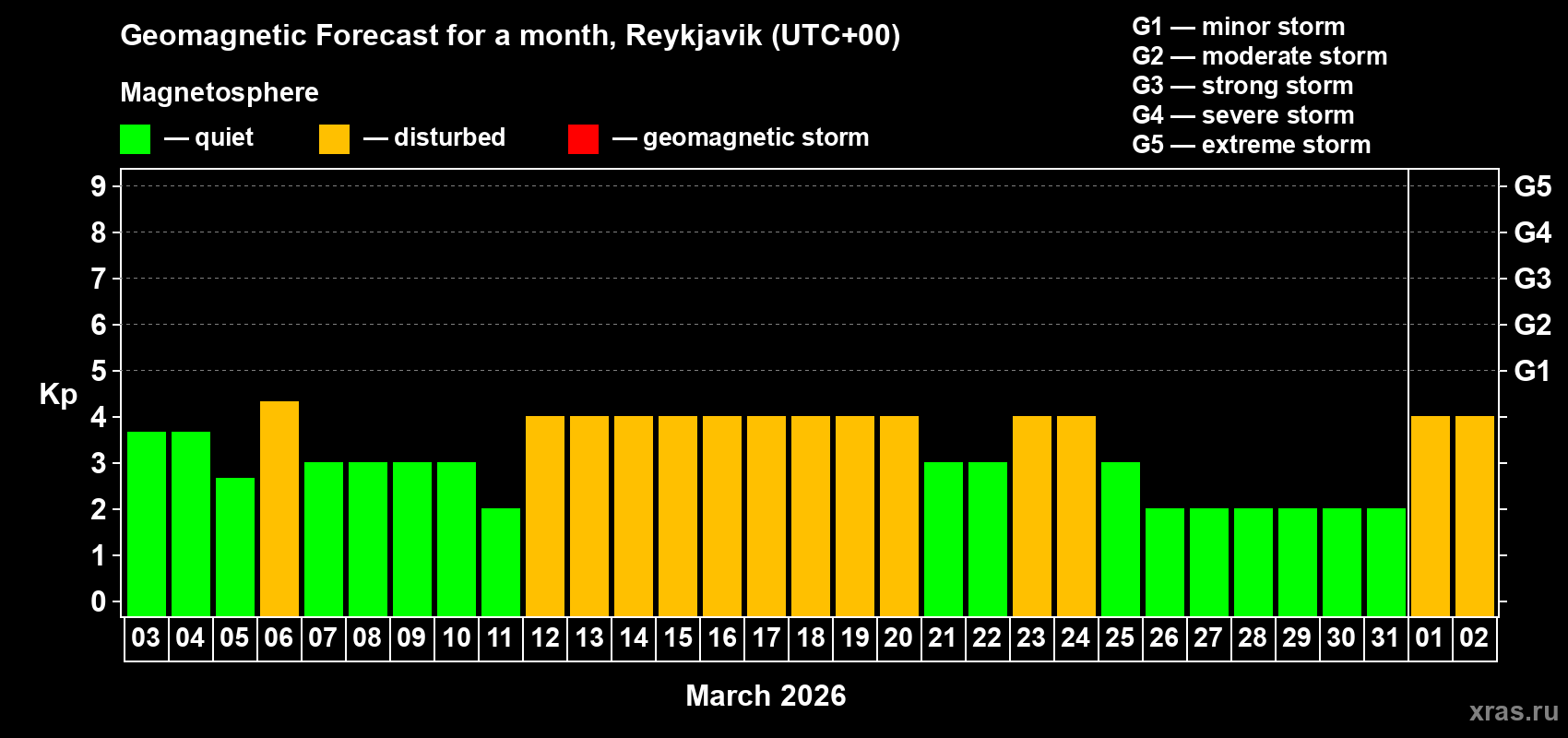Image resolution: width=1568 pixels, height=738 pixels.
Task: Click the '— disturbed' legend label
Action: click(x=434, y=137)
